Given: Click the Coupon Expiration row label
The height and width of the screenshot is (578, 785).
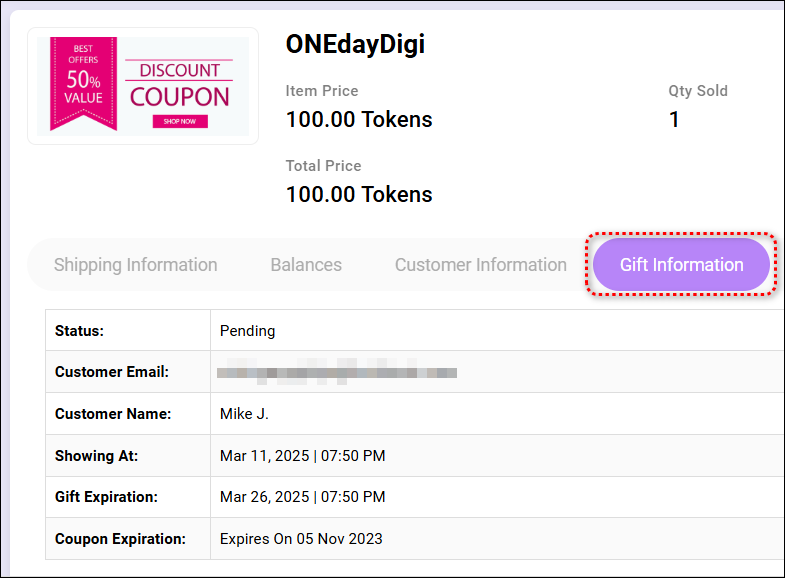Looking at the screenshot, I should [120, 539].
